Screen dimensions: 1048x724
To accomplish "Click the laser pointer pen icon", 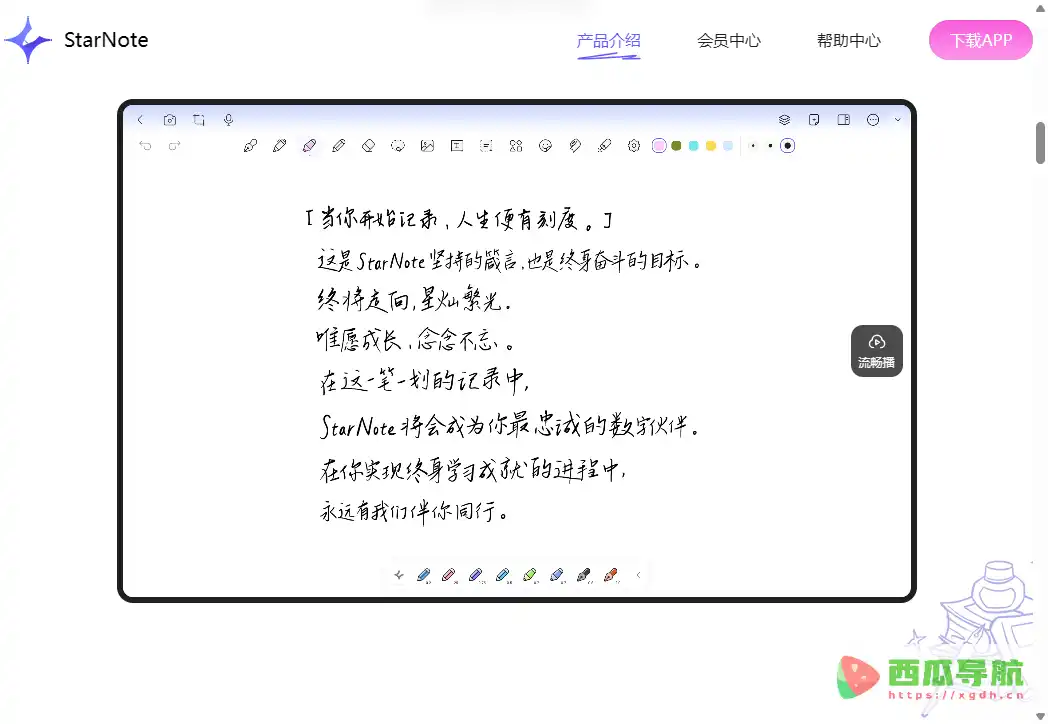I will click(604, 146).
